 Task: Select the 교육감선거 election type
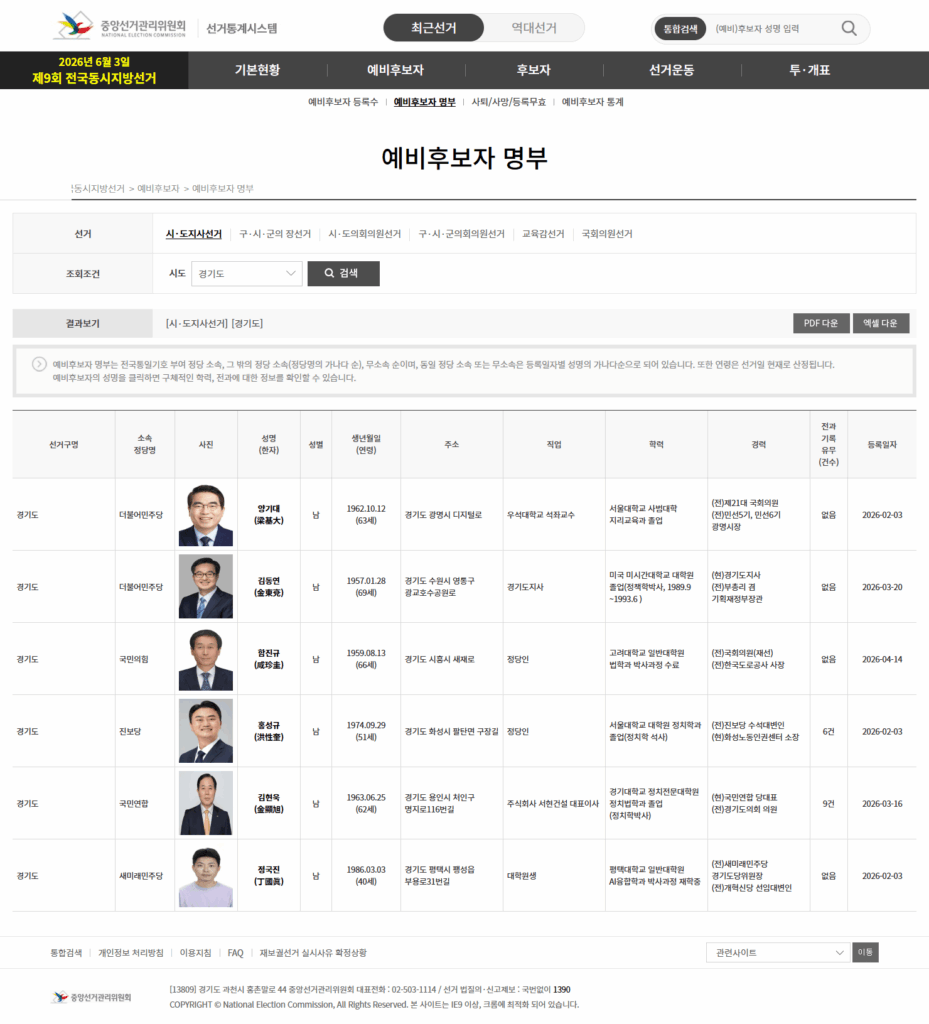point(543,234)
